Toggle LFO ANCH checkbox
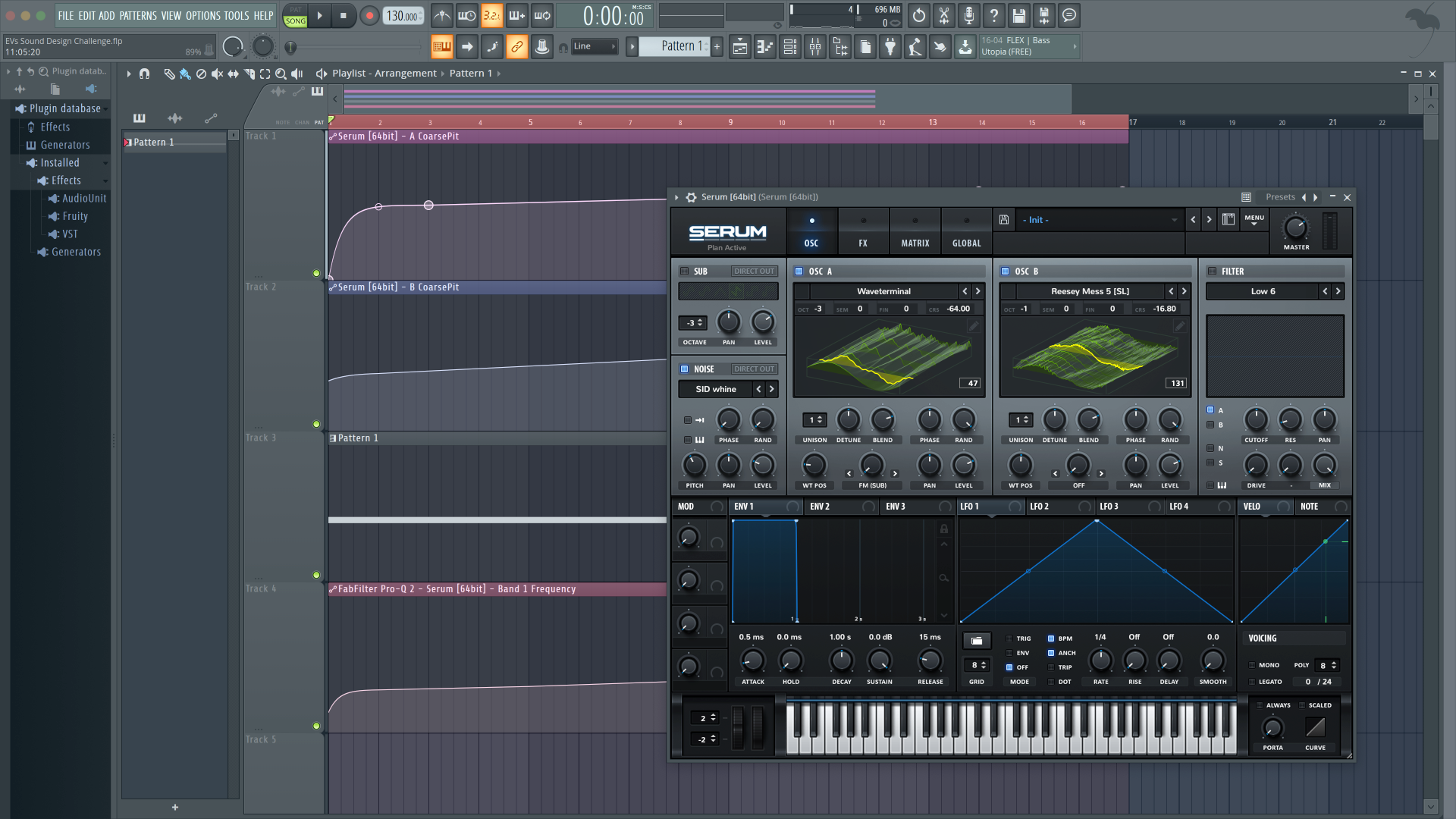This screenshot has height=819, width=1456. 1051,653
